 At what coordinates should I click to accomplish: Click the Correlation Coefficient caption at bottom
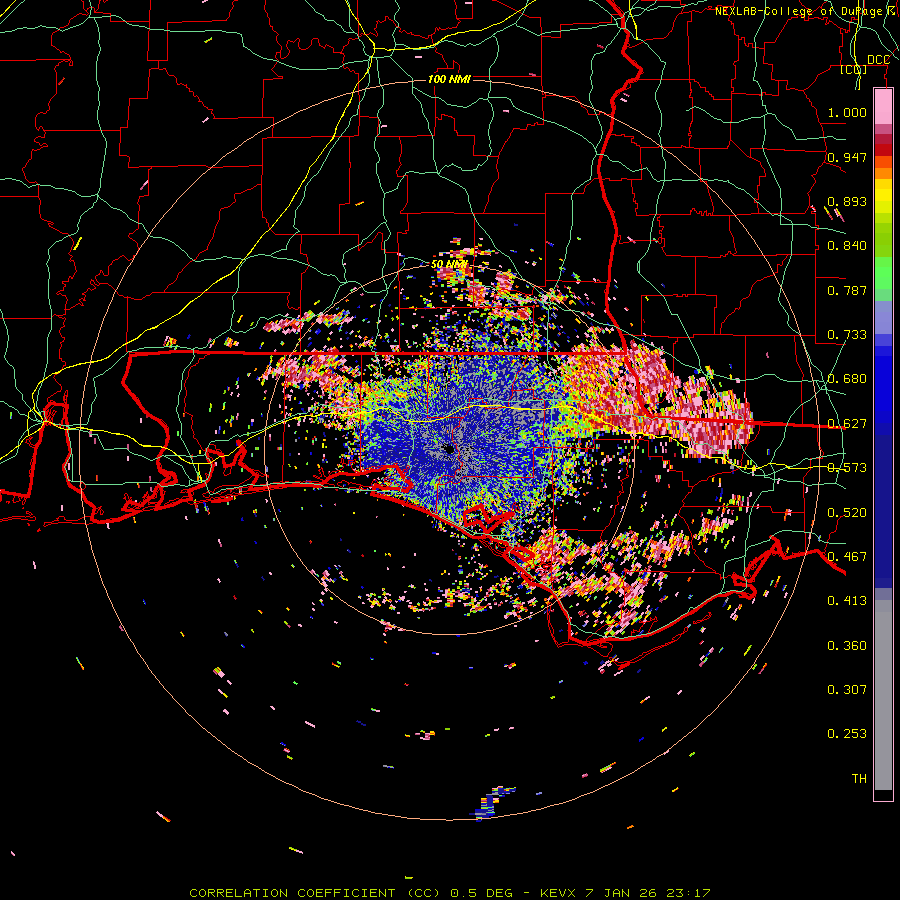click(x=449, y=893)
